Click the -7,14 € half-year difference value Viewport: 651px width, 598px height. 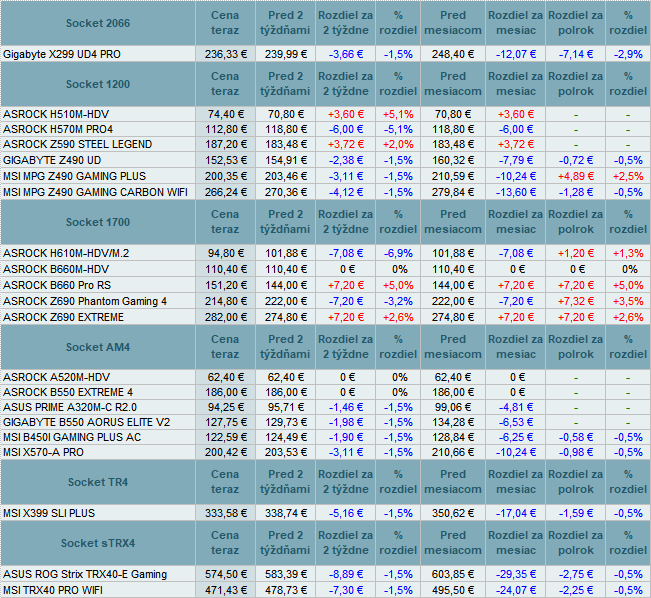tap(576, 54)
